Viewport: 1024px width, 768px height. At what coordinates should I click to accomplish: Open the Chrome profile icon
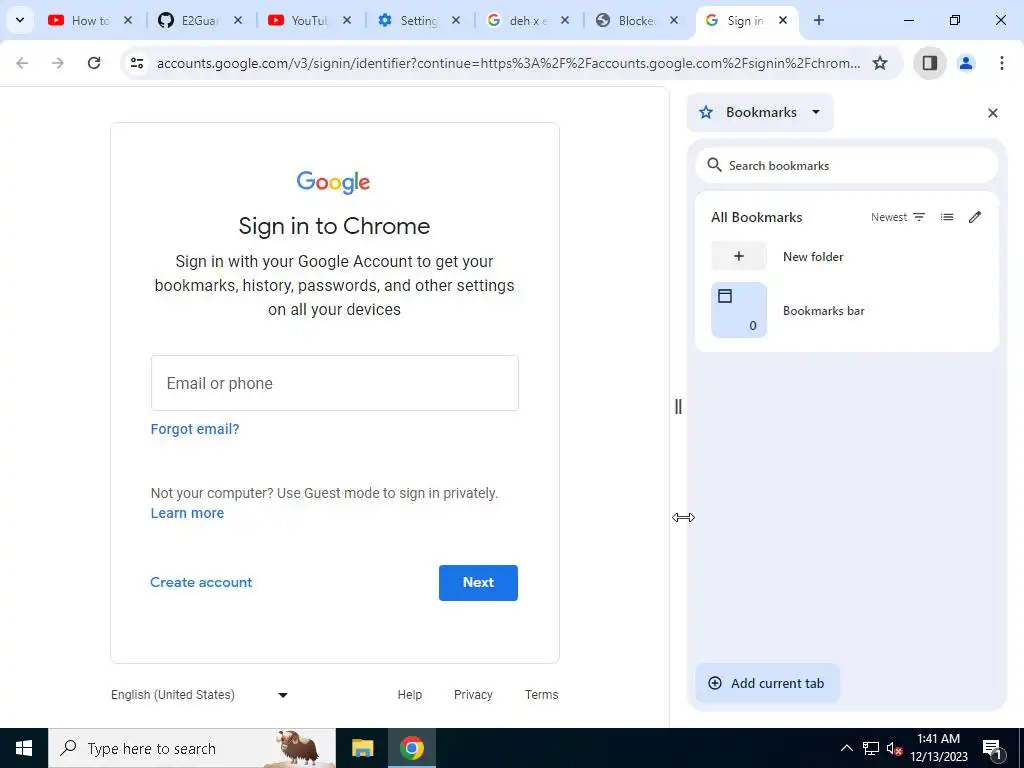point(965,63)
